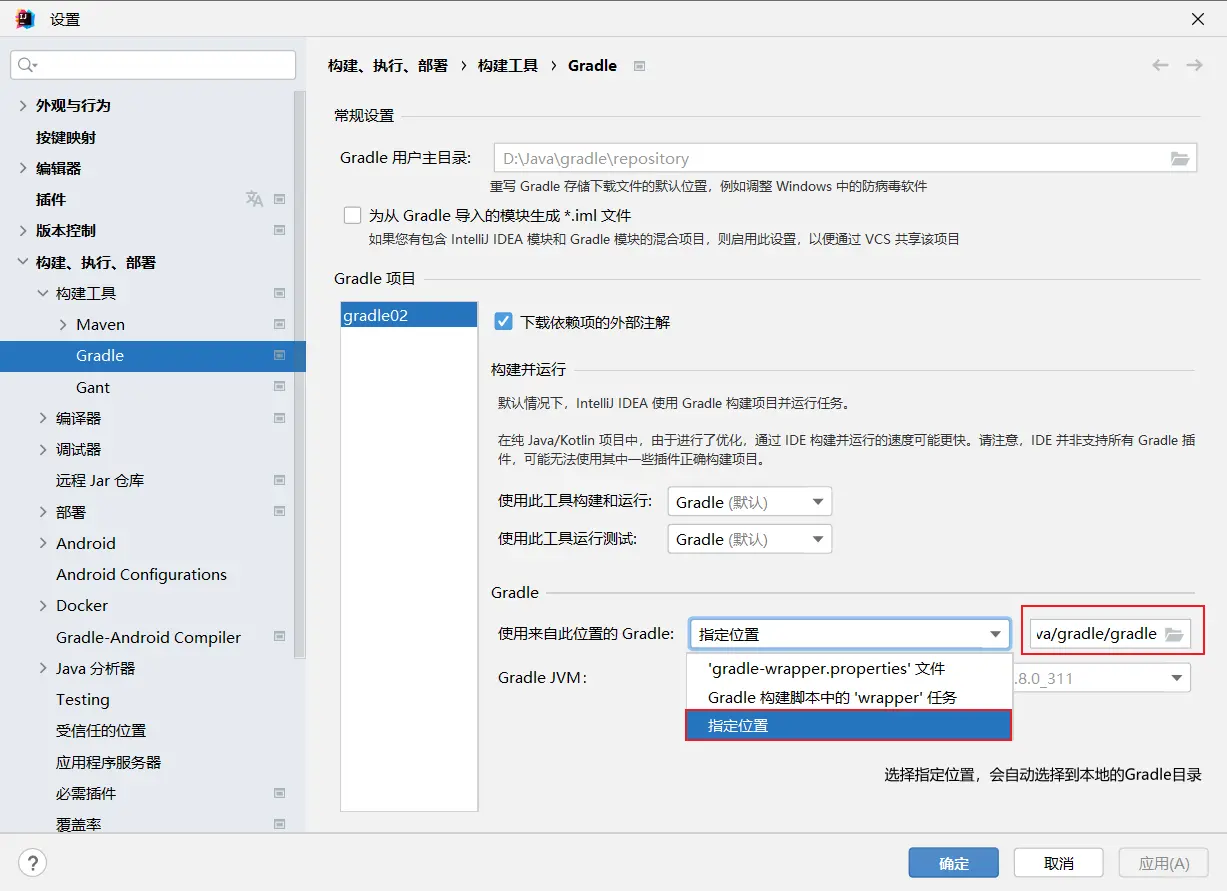Open 使用此工具构建和运行 dropdown

tap(749, 502)
